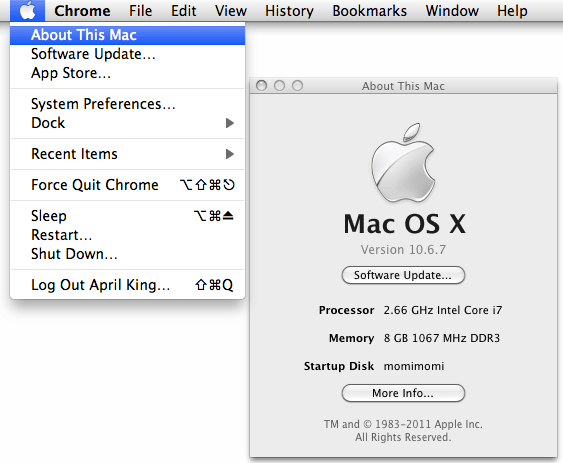Choose App Store… from the menu
The height and width of the screenshot is (463, 563).
(x=127, y=73)
